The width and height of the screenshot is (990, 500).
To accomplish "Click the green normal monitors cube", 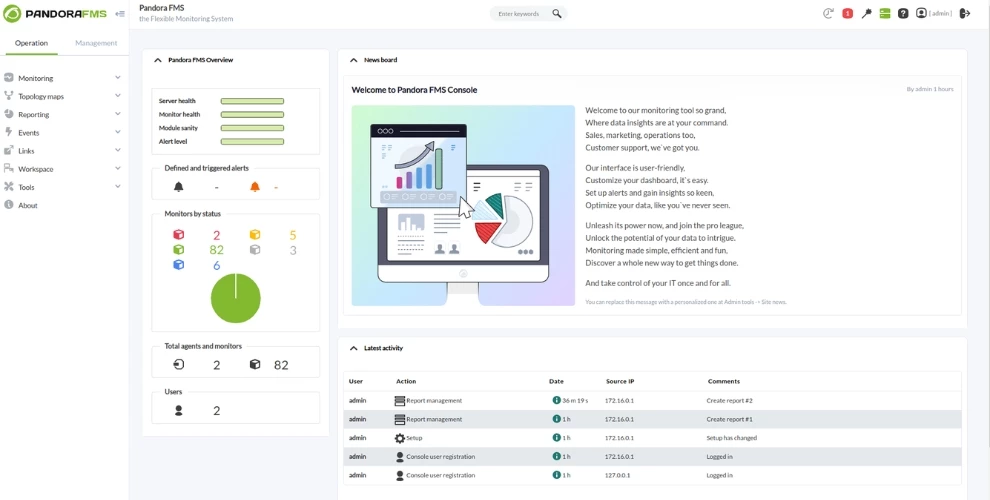I will click(x=179, y=249).
